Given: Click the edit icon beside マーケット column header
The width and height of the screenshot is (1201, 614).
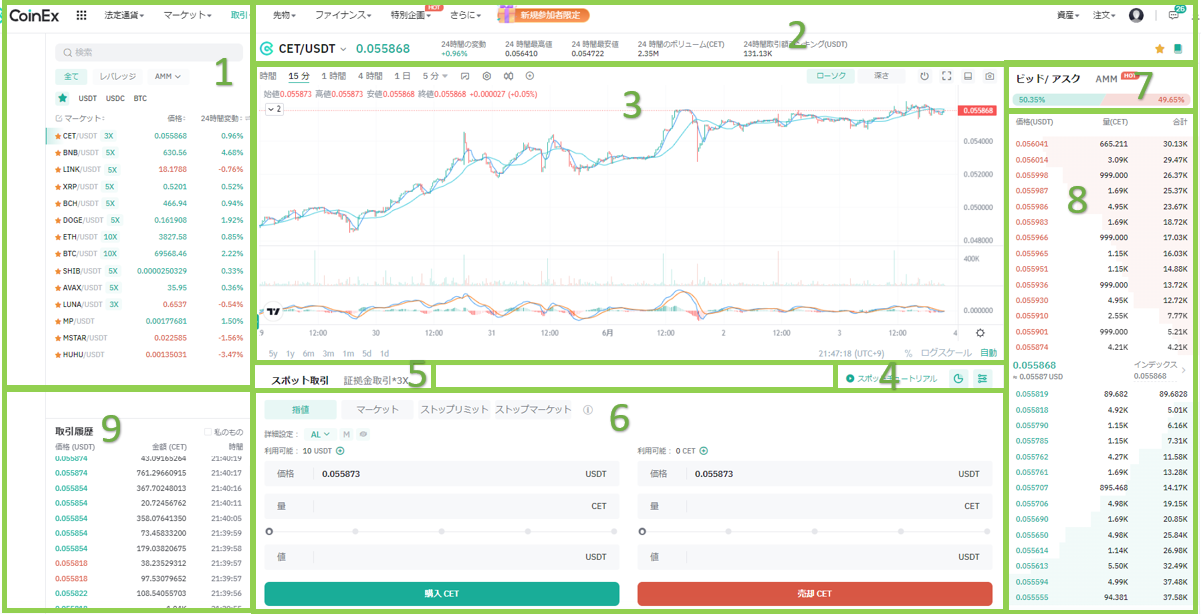Looking at the screenshot, I should tap(57, 118).
